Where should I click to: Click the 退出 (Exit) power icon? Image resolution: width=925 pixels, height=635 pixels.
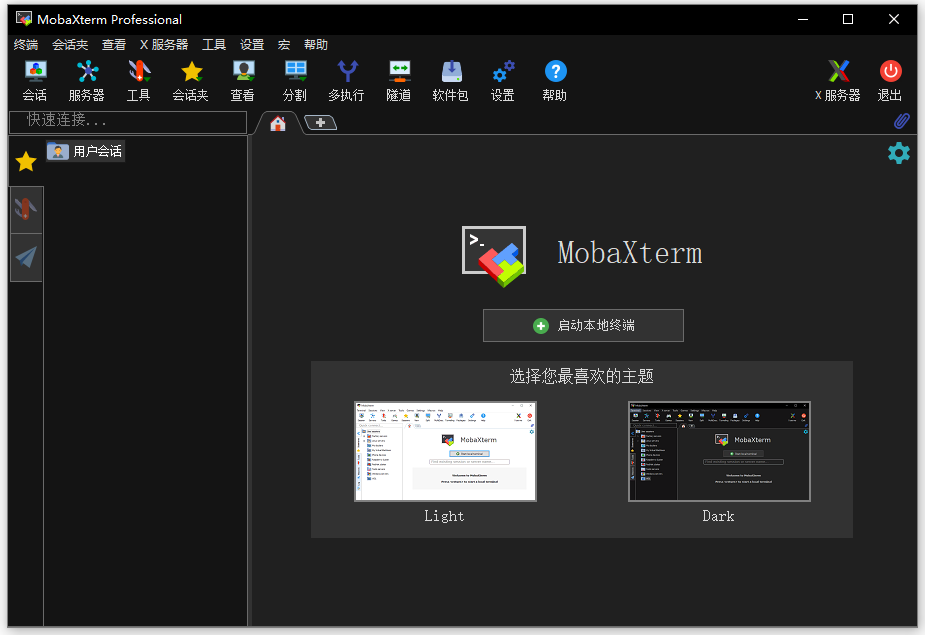890,81
